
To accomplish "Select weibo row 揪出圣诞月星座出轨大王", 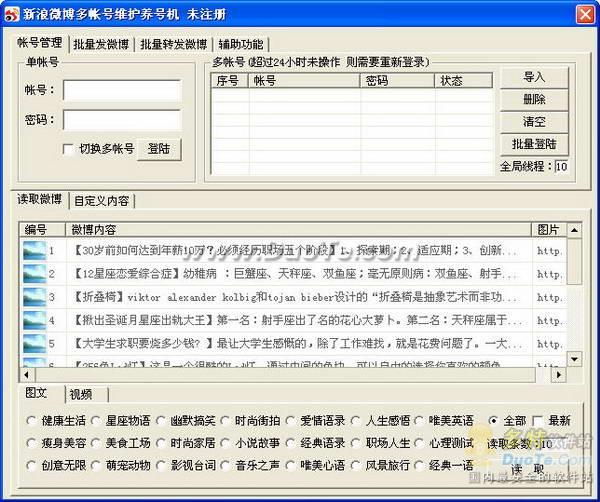I will point(293,320).
